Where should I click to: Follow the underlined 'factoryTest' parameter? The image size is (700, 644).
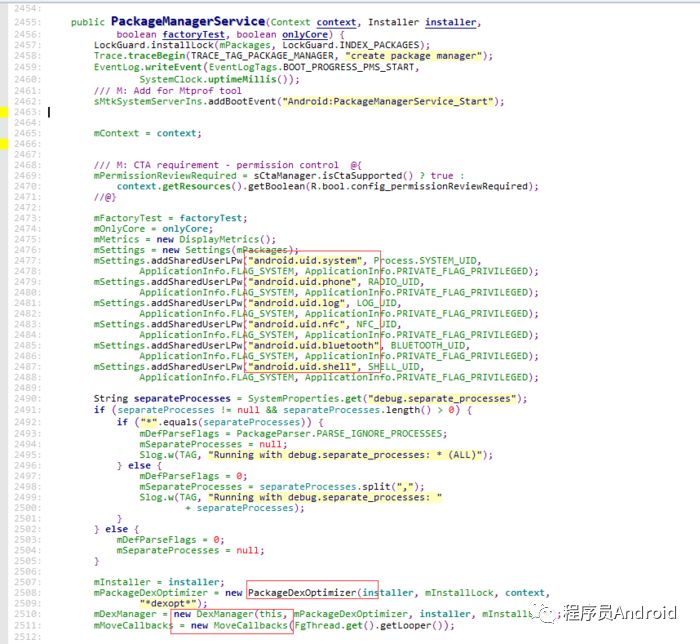(x=193, y=34)
